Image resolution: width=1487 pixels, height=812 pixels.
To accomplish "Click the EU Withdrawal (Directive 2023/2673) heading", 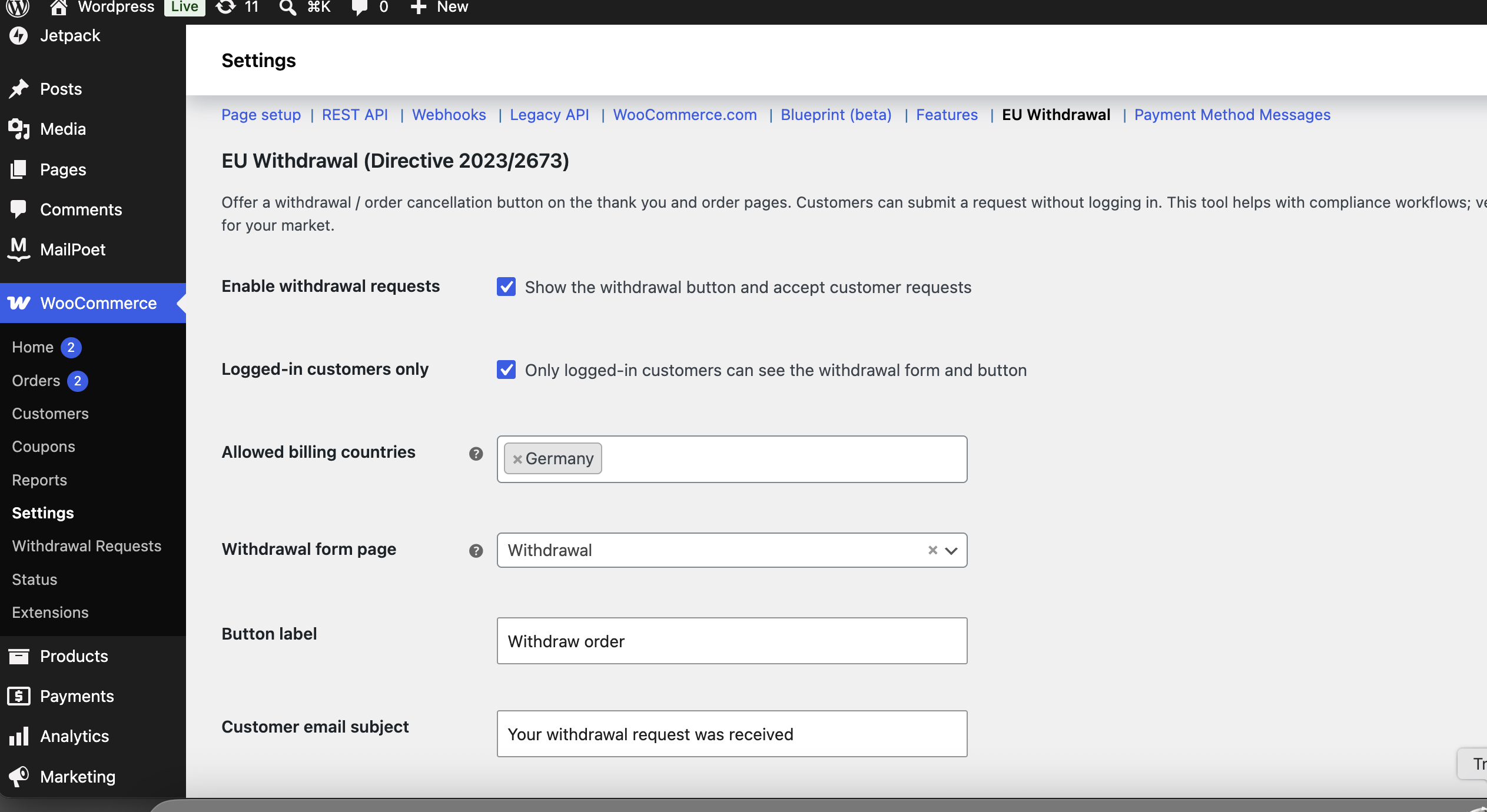I will (x=395, y=161).
